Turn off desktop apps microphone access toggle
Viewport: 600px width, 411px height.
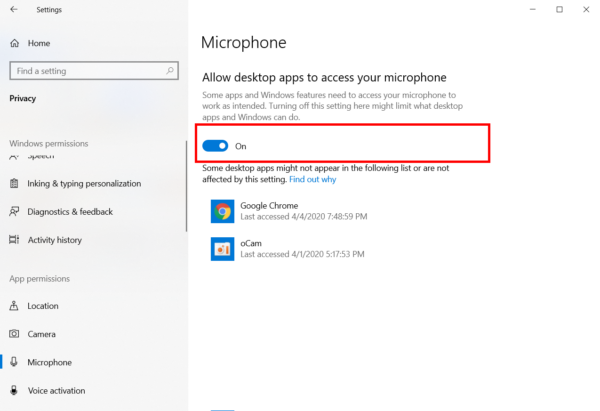click(215, 146)
